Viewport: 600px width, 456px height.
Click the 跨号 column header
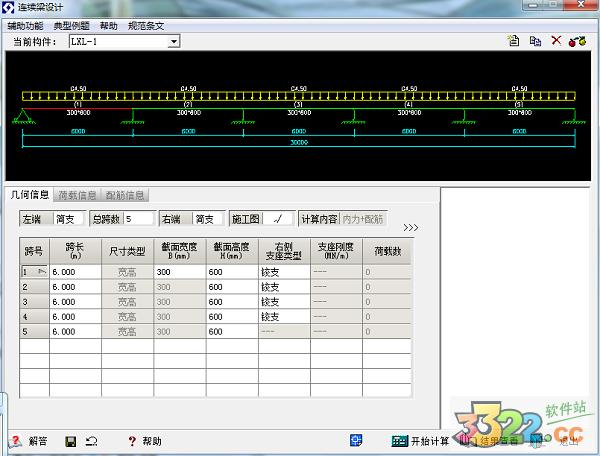tap(34, 251)
